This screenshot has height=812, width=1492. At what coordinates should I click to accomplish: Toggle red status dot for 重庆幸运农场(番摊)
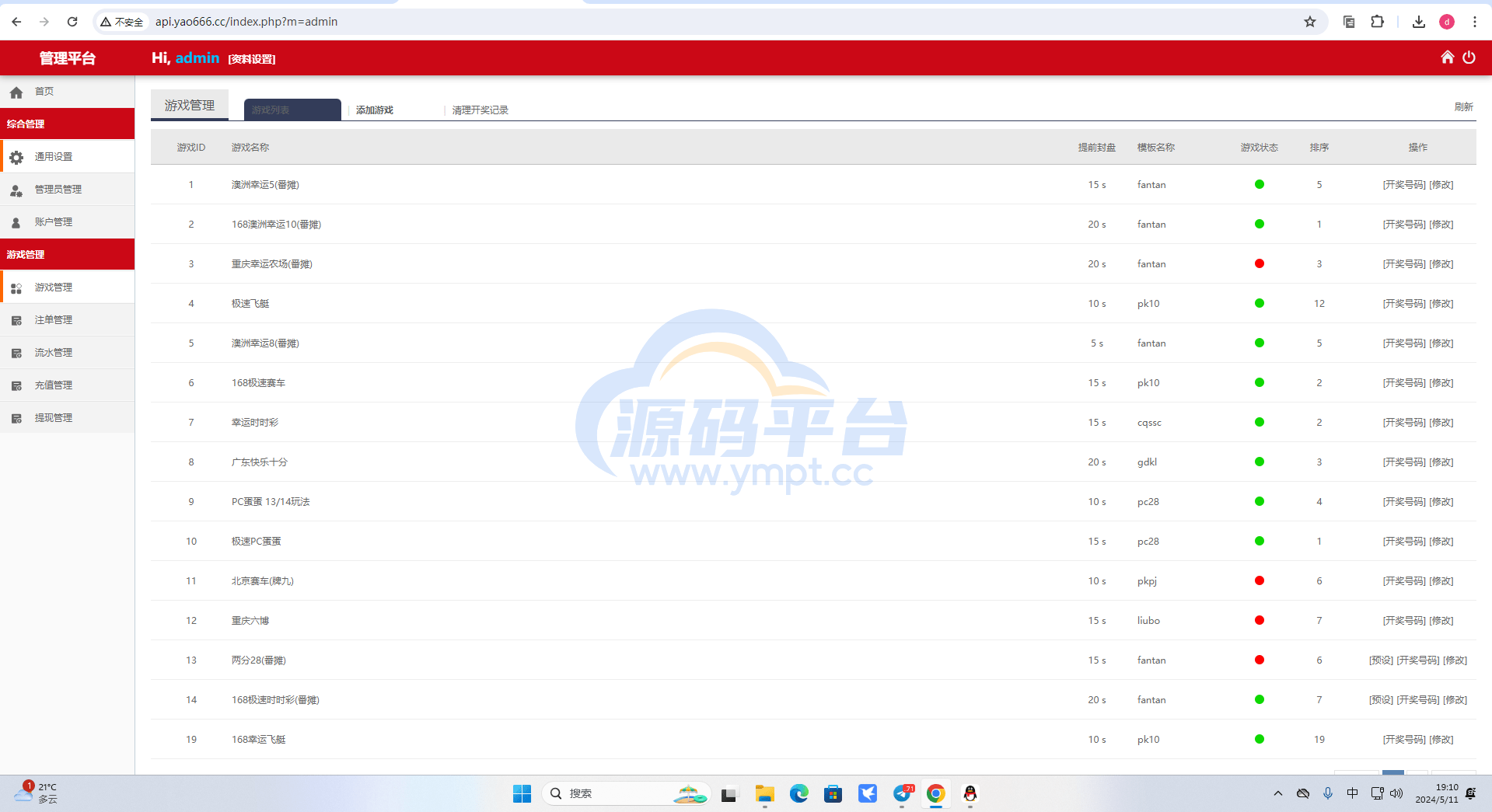[x=1259, y=263]
